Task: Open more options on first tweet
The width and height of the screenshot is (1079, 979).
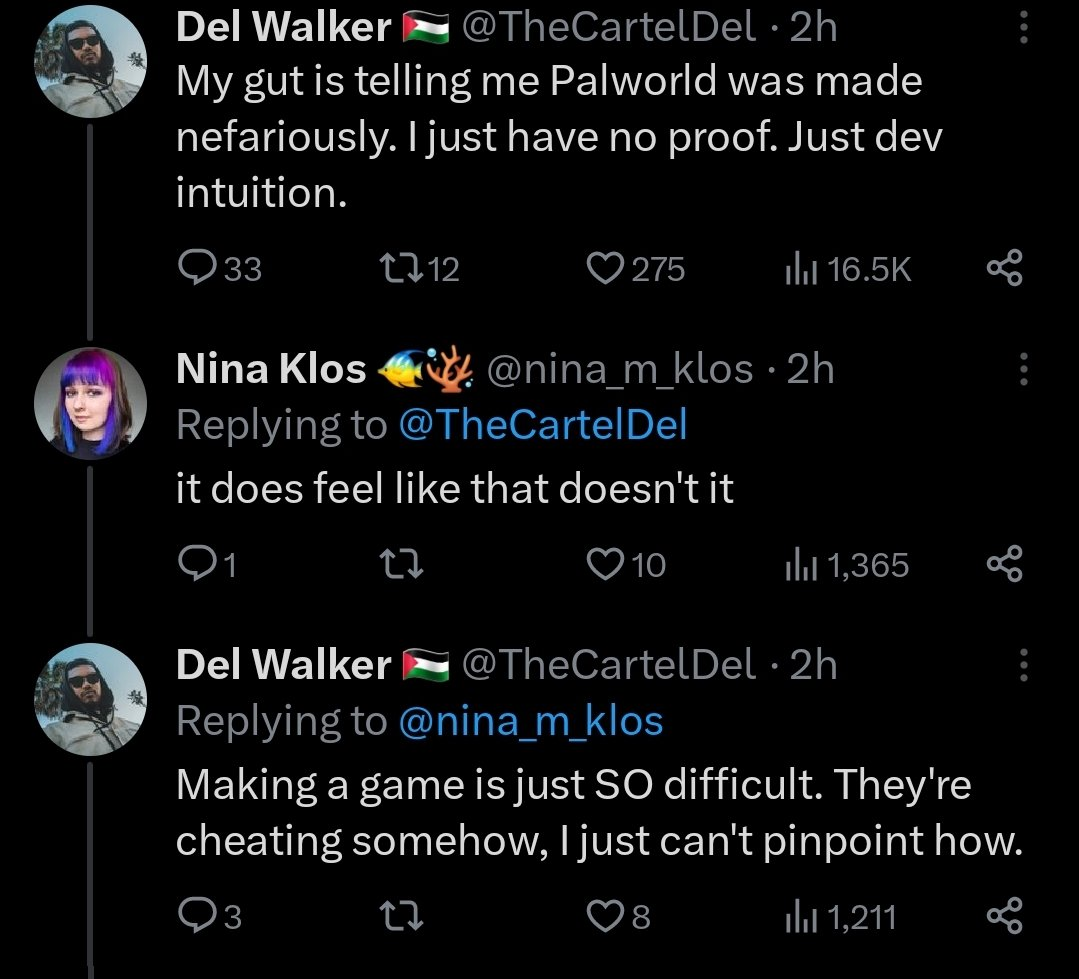Action: 1022,28
